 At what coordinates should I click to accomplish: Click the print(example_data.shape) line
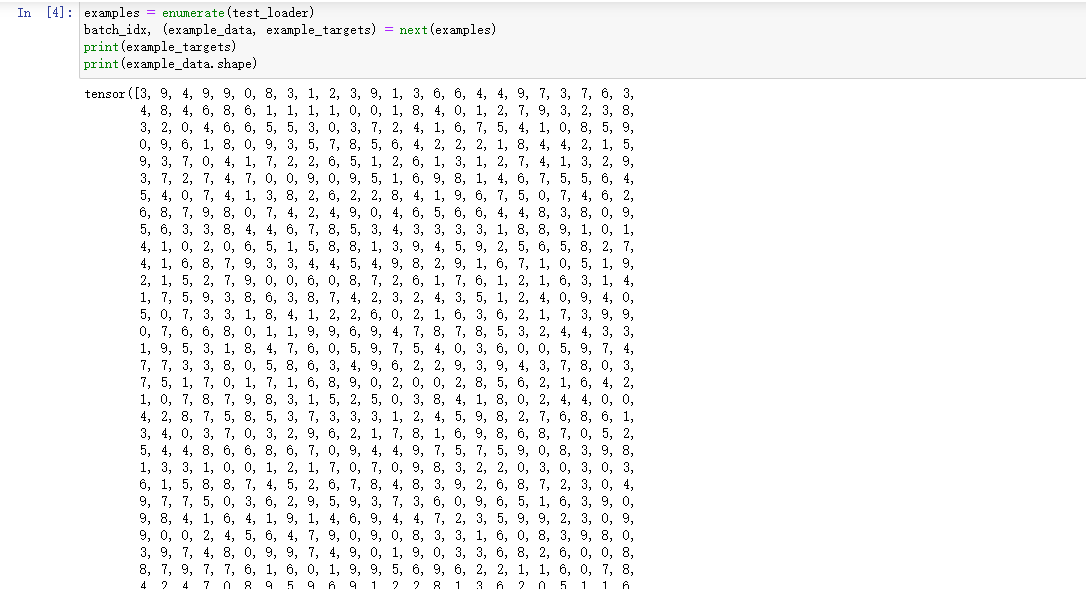(x=170, y=64)
